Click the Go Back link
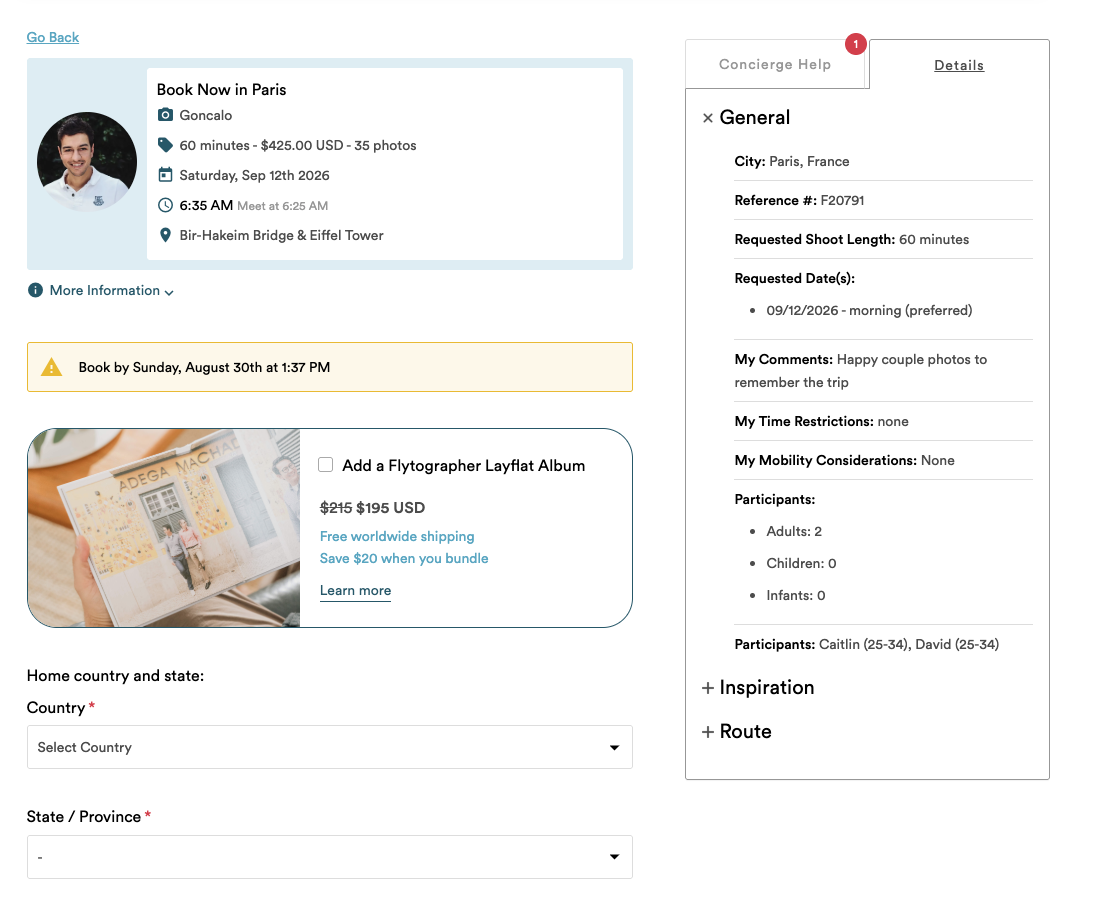 tap(52, 37)
